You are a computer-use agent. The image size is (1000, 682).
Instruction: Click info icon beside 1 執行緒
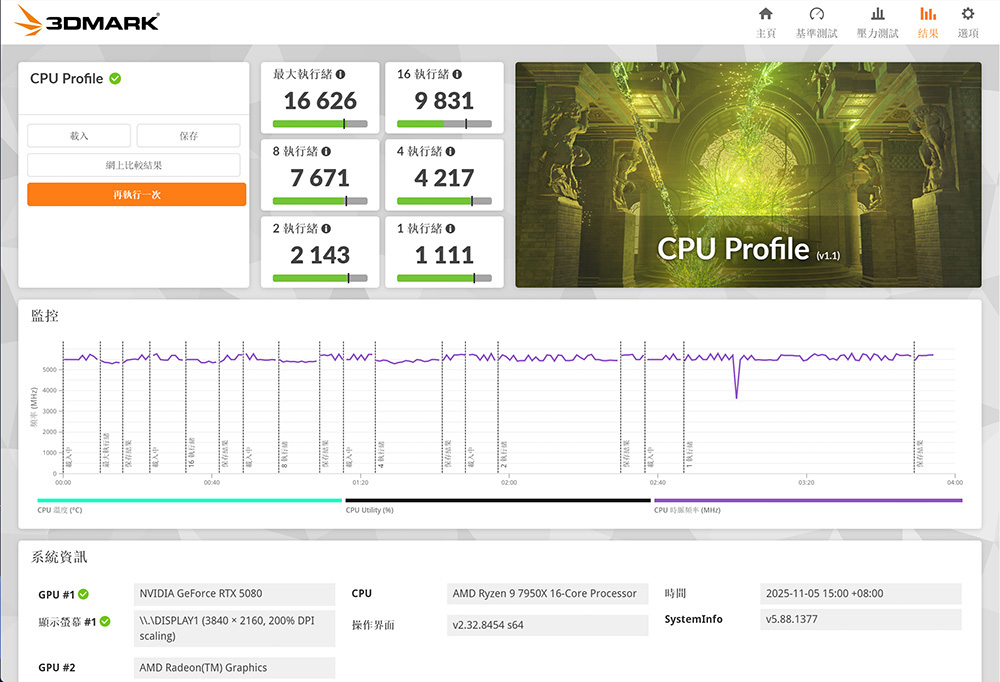pyautogui.click(x=450, y=229)
